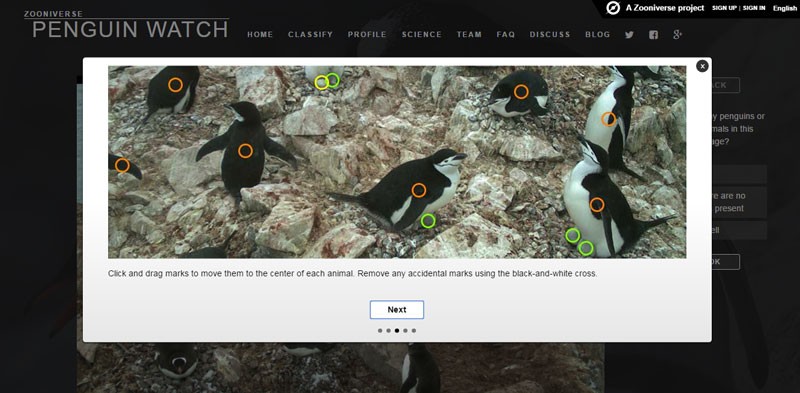Jump to first tutorial step dot
This screenshot has height=393, width=800.
point(380,331)
